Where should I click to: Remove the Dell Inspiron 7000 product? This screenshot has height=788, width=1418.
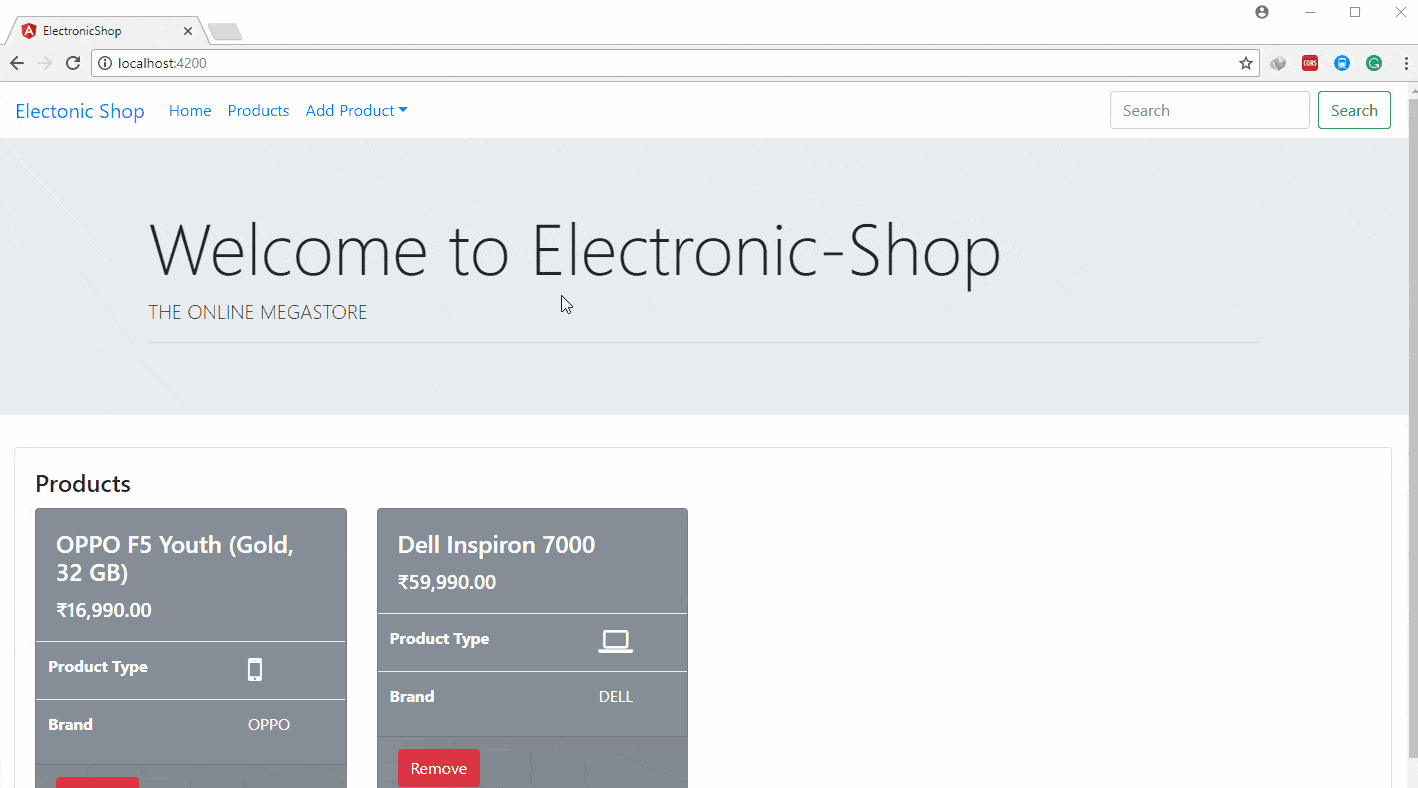(x=439, y=768)
